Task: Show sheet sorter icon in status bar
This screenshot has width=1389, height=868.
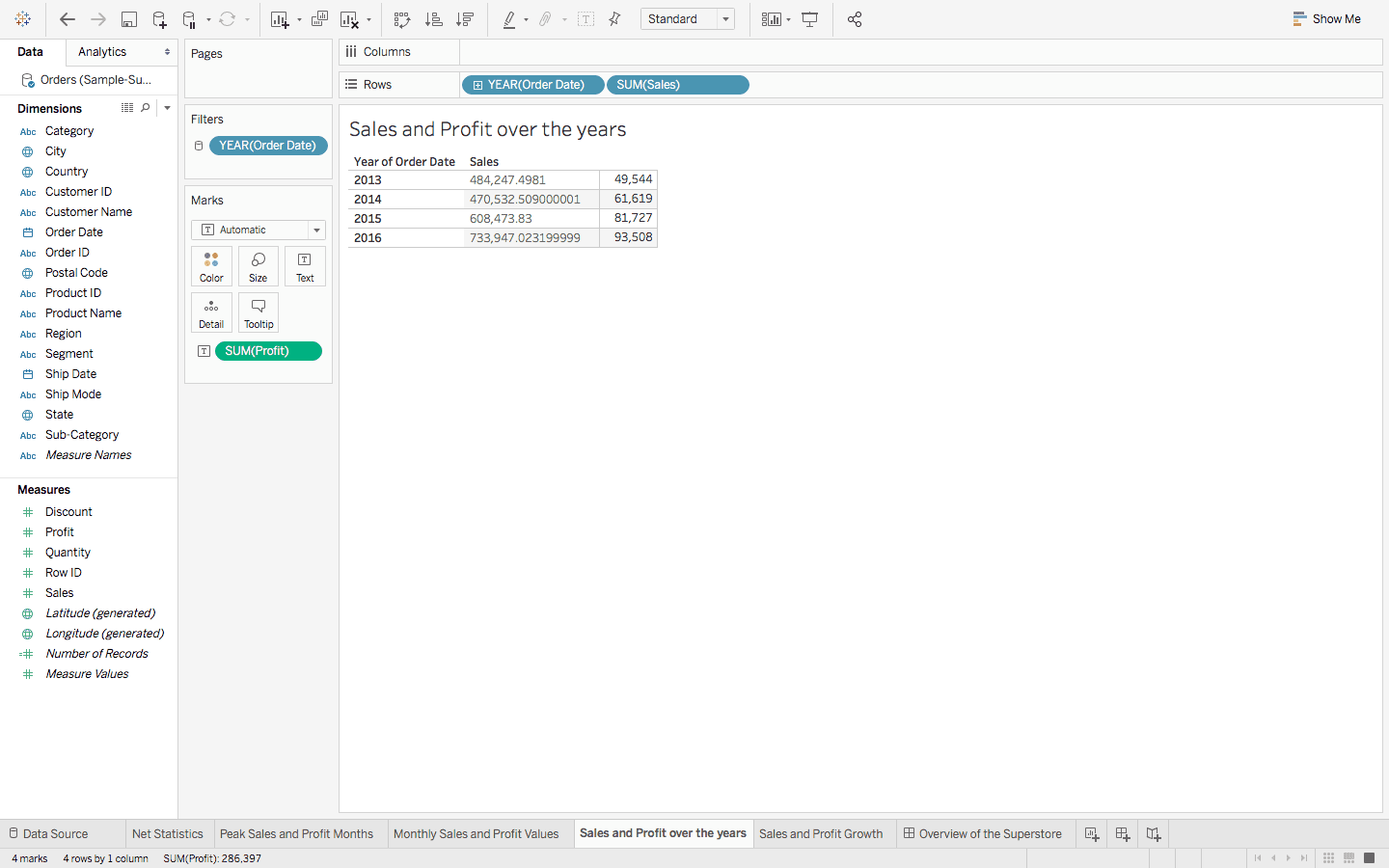Action: pyautogui.click(x=1328, y=858)
